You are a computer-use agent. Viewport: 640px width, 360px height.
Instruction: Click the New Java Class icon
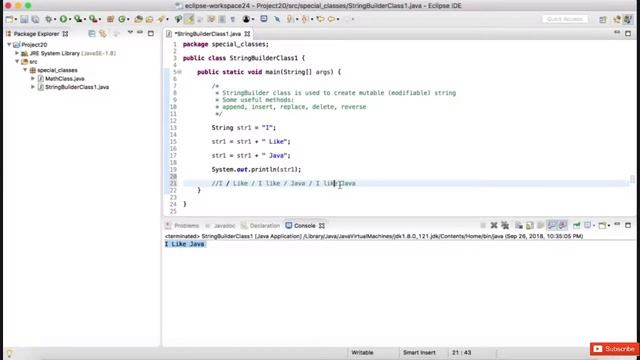point(122,19)
